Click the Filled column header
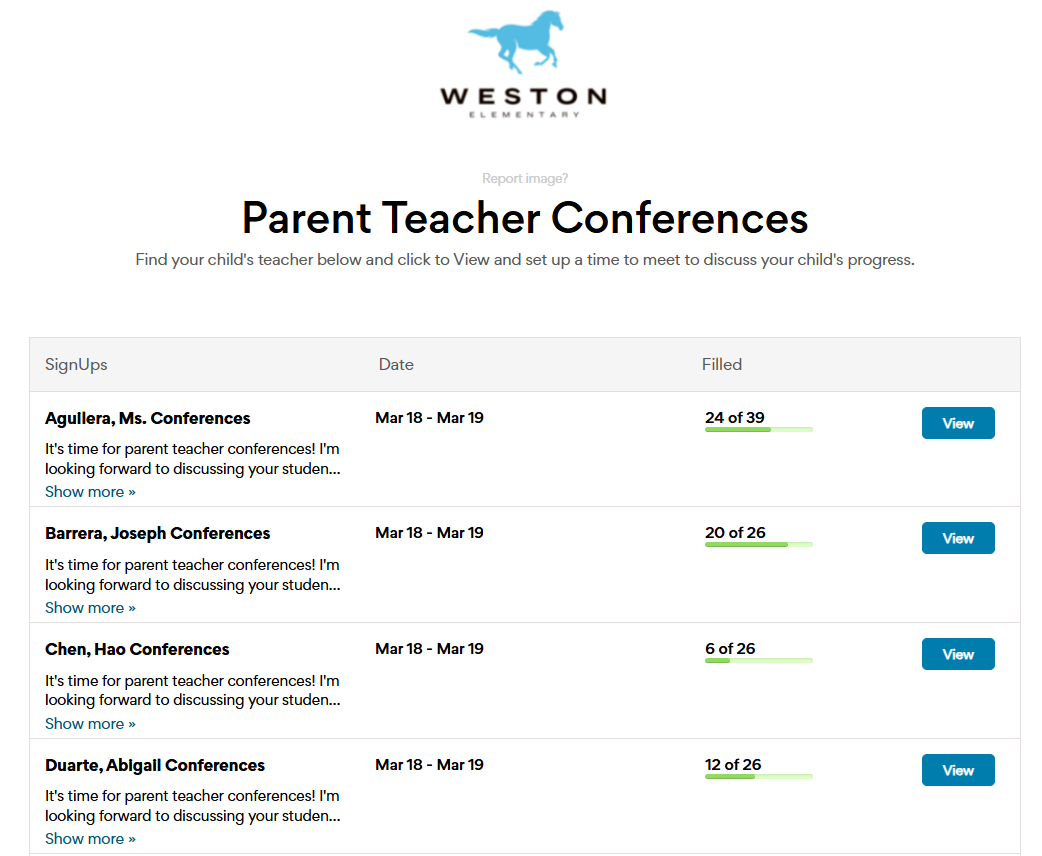The width and height of the screenshot is (1042, 856). pos(722,364)
